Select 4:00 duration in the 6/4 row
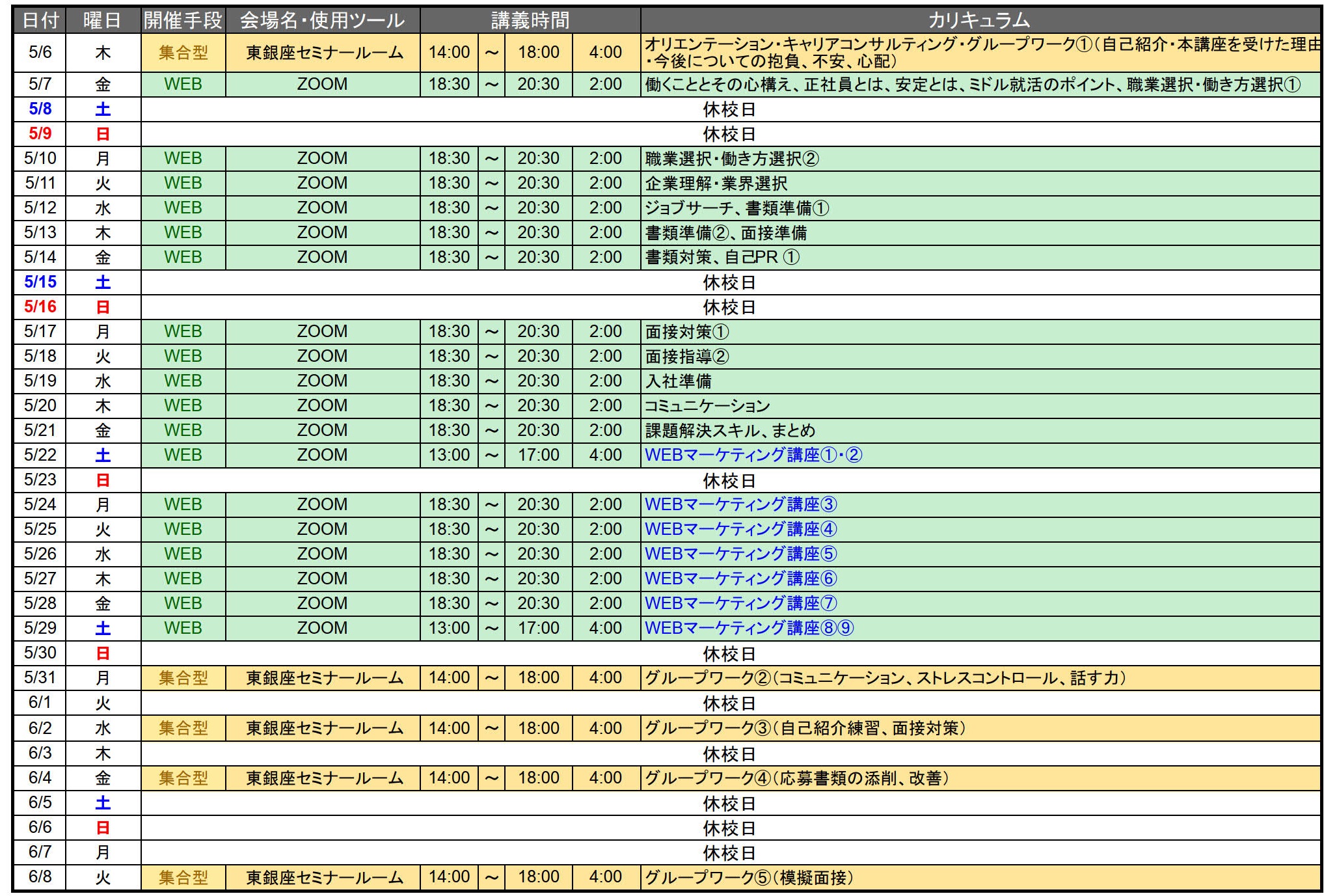1324x896 pixels. point(606,778)
